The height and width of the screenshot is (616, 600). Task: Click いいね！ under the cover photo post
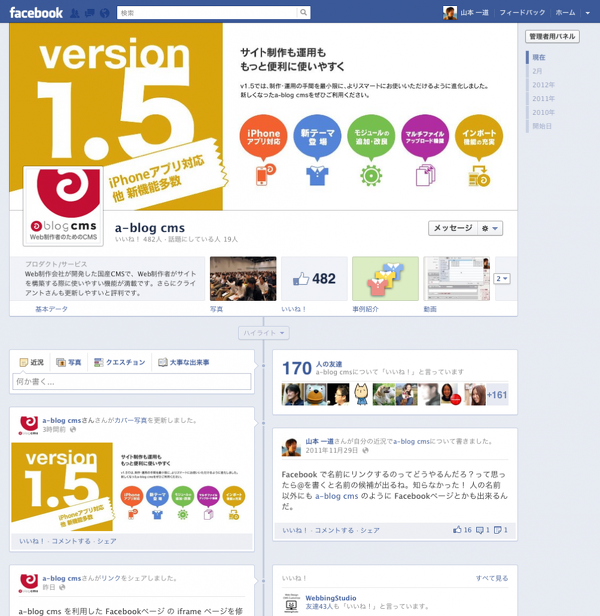pos(32,541)
